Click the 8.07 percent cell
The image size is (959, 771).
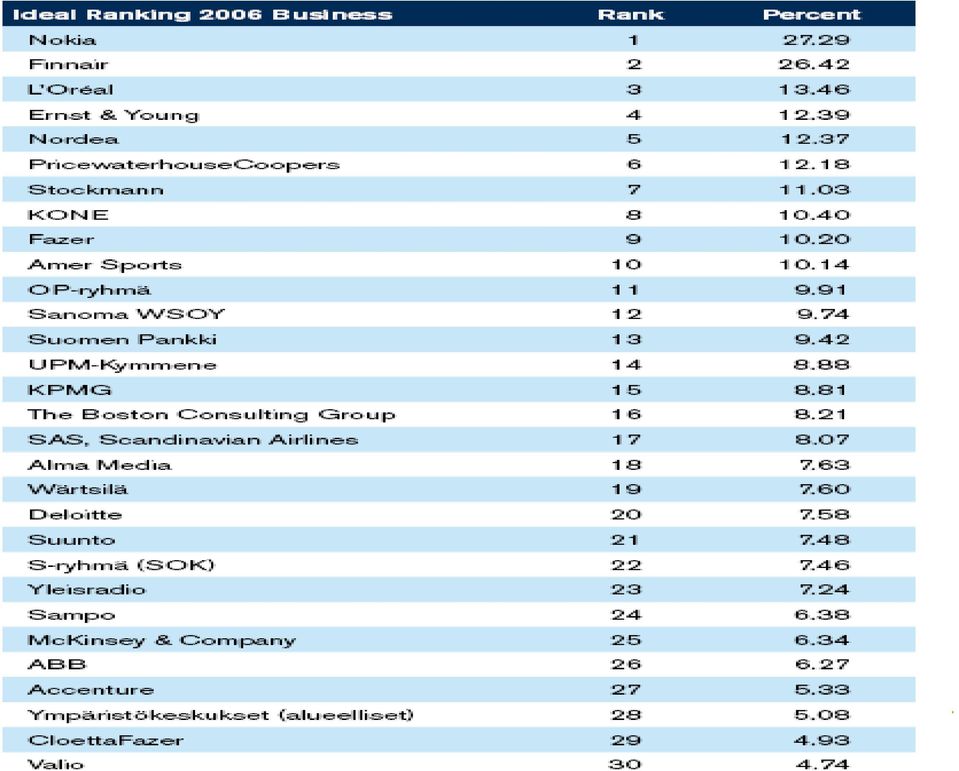click(x=822, y=440)
